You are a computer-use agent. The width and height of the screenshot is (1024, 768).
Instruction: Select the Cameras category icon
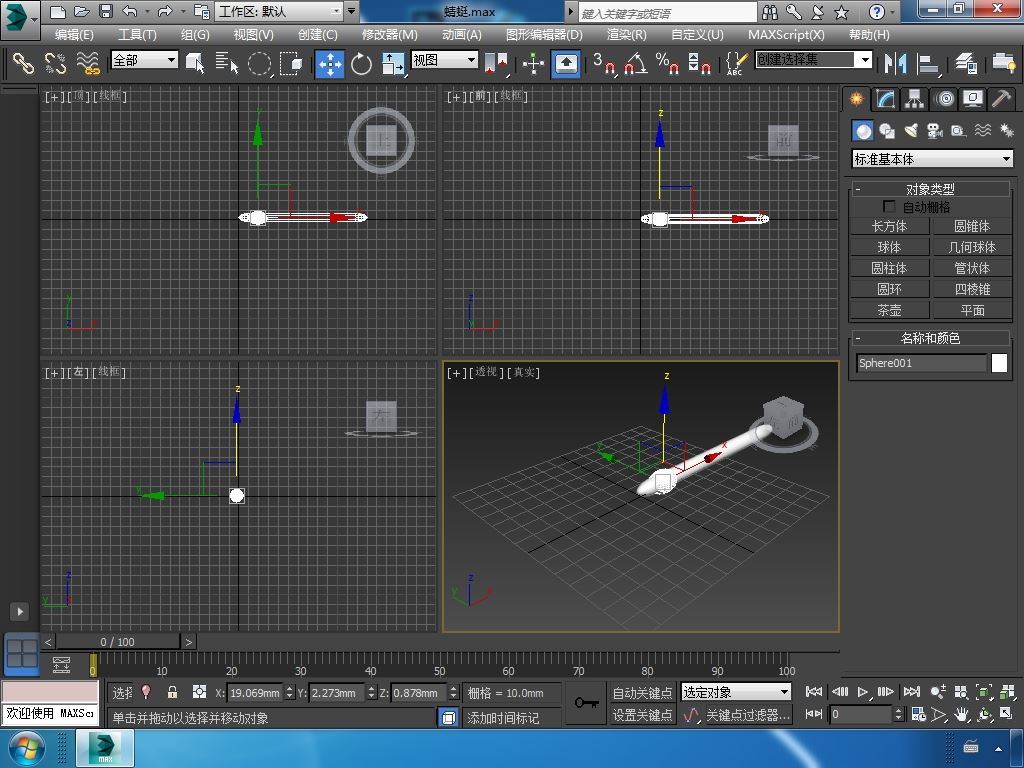[935, 131]
